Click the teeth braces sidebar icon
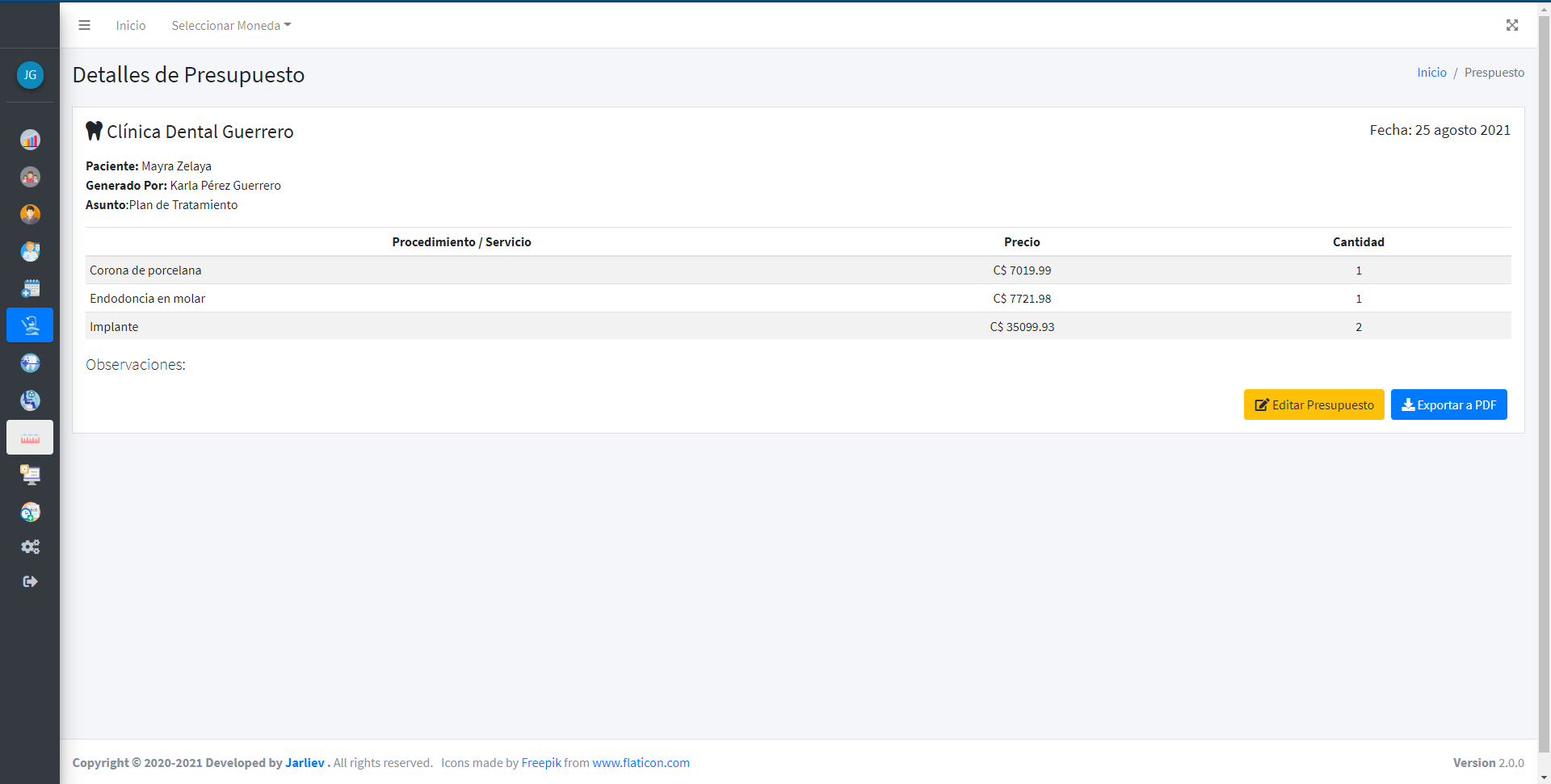1551x784 pixels. [30, 438]
